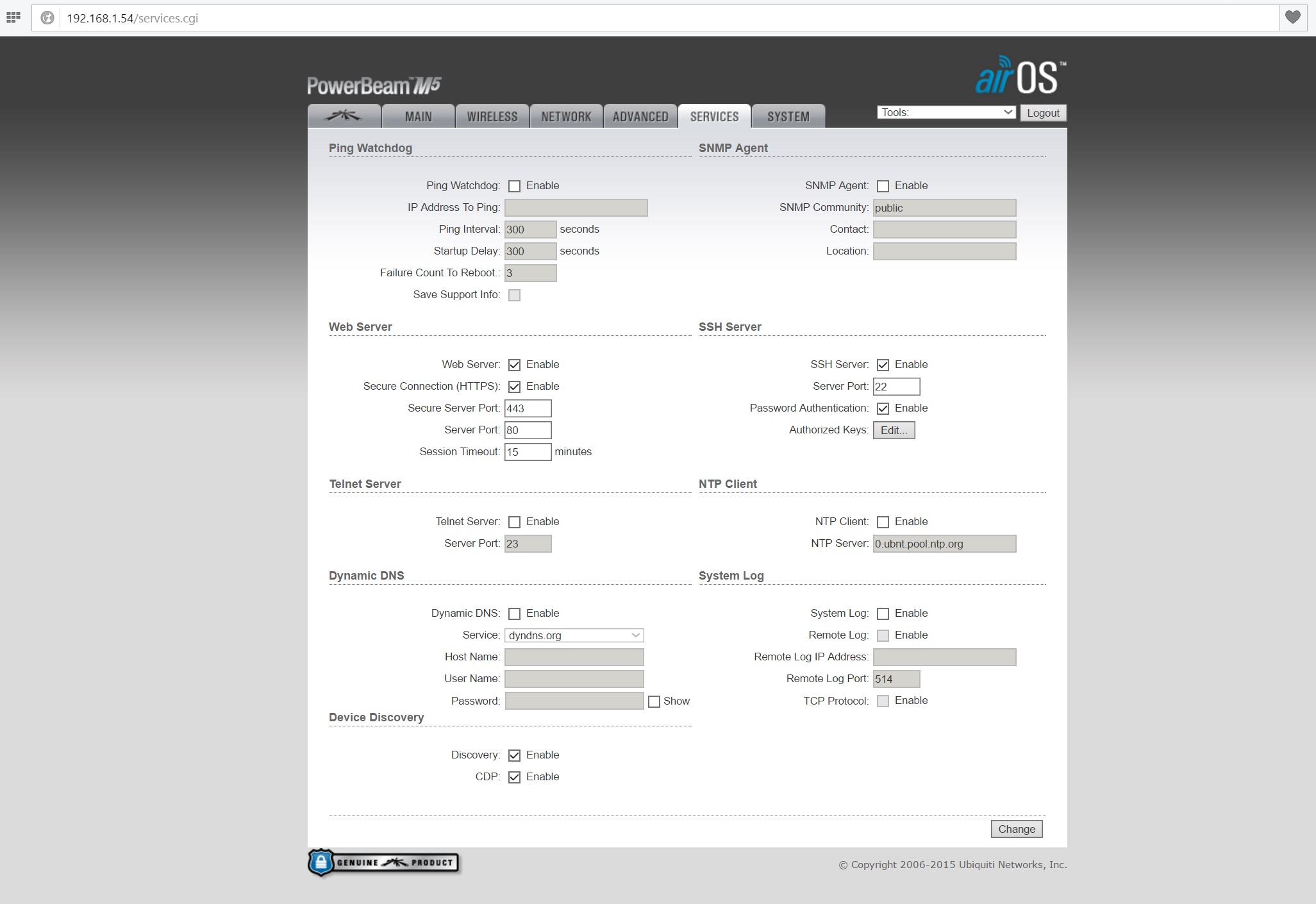
Task: Enable the Telnet Server checkbox
Action: (514, 522)
